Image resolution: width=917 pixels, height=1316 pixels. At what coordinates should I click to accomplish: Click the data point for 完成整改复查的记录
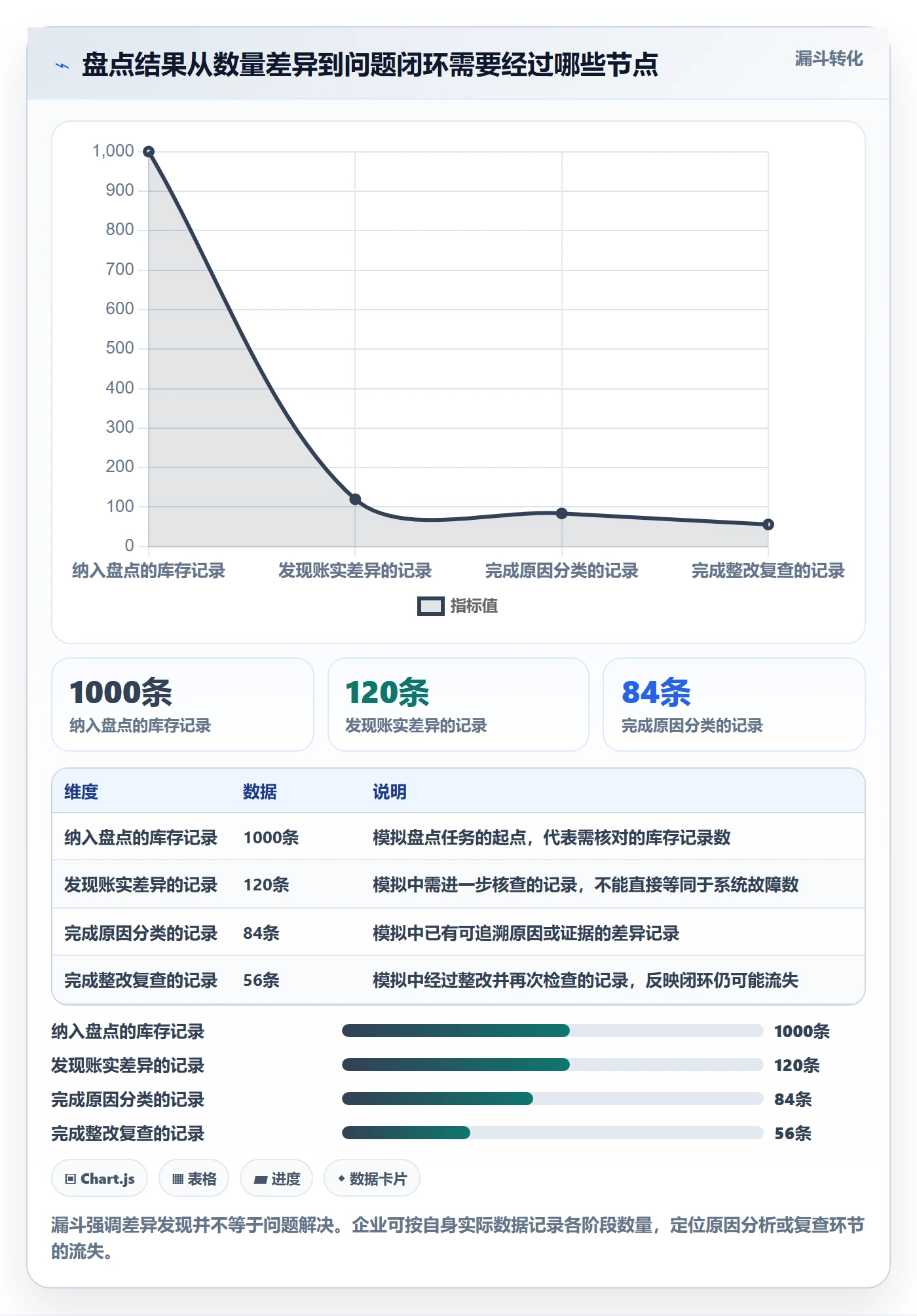(768, 524)
